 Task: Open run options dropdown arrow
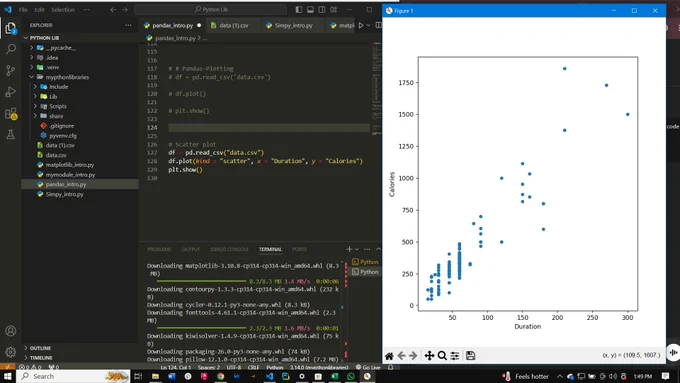369,26
